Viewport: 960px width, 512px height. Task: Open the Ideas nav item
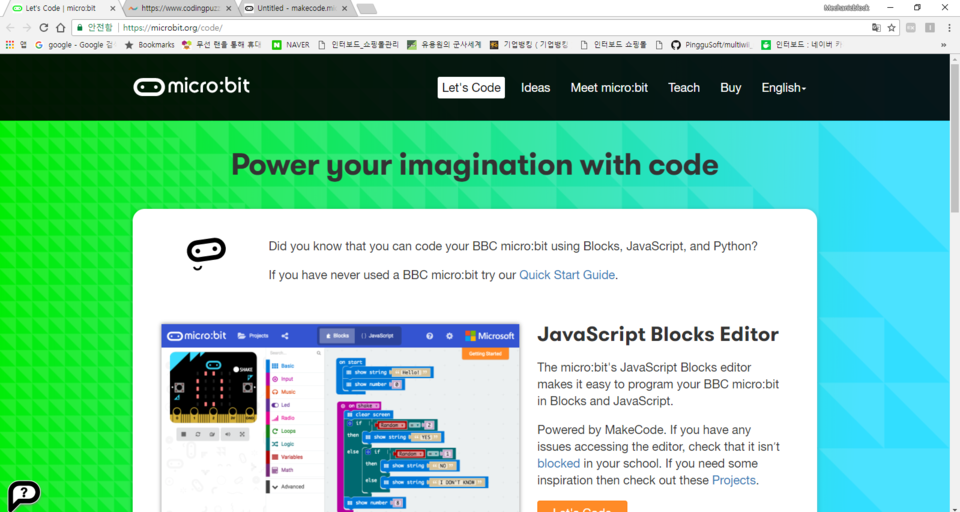pos(536,88)
